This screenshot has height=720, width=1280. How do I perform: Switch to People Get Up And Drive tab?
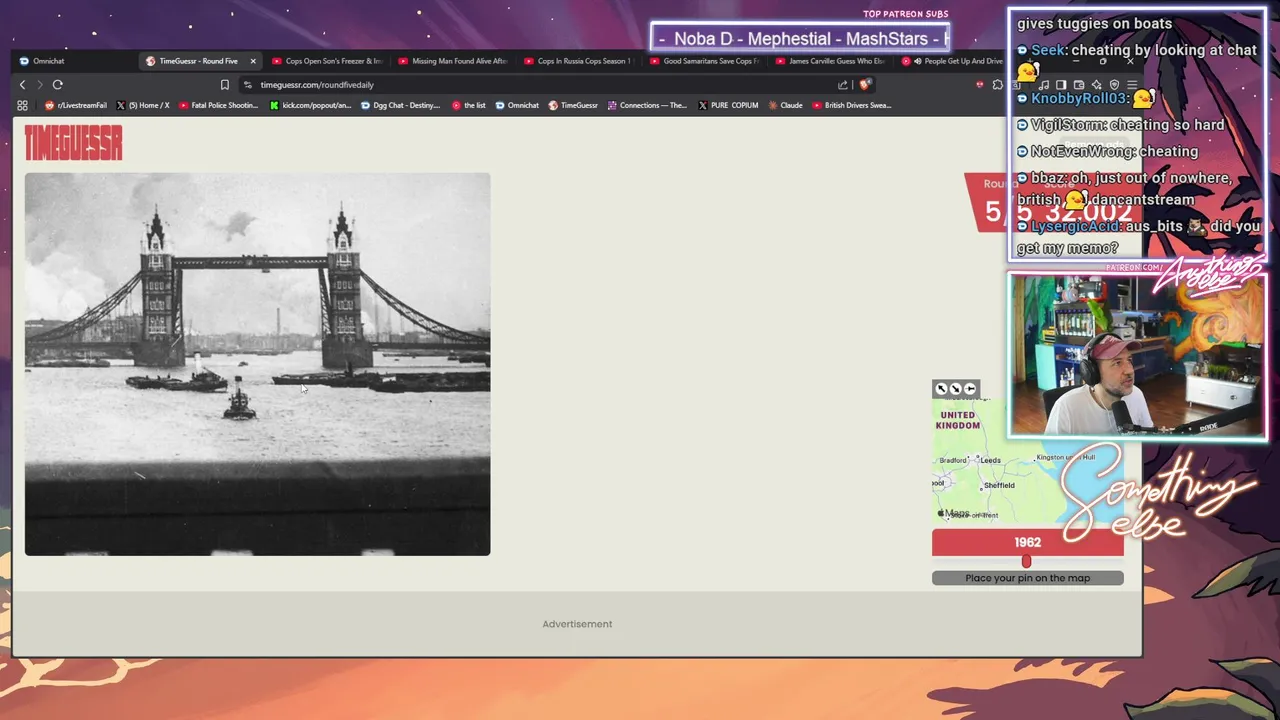952,61
